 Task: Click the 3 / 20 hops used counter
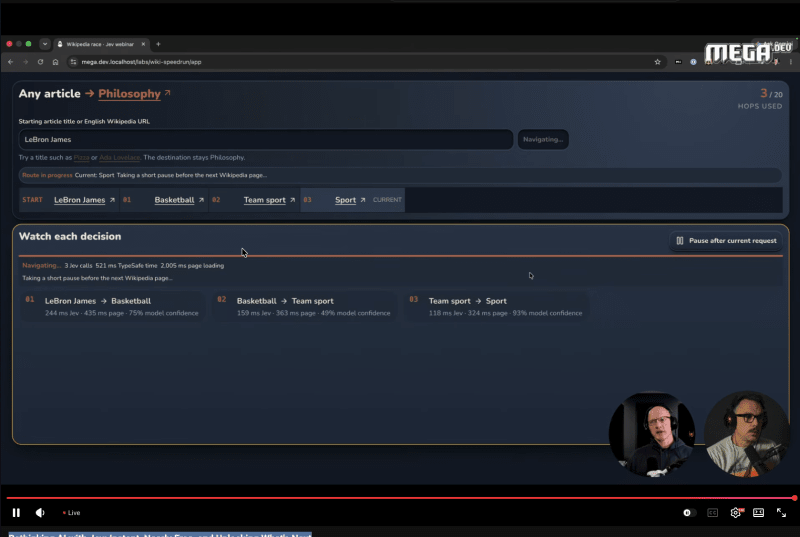pyautogui.click(x=760, y=99)
